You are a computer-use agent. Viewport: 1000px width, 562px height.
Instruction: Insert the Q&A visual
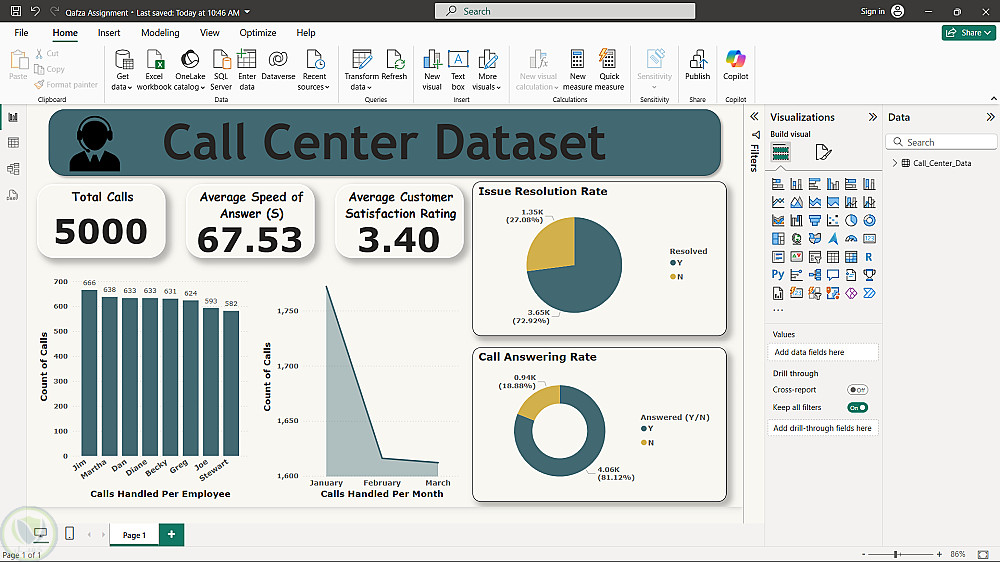click(x=833, y=275)
